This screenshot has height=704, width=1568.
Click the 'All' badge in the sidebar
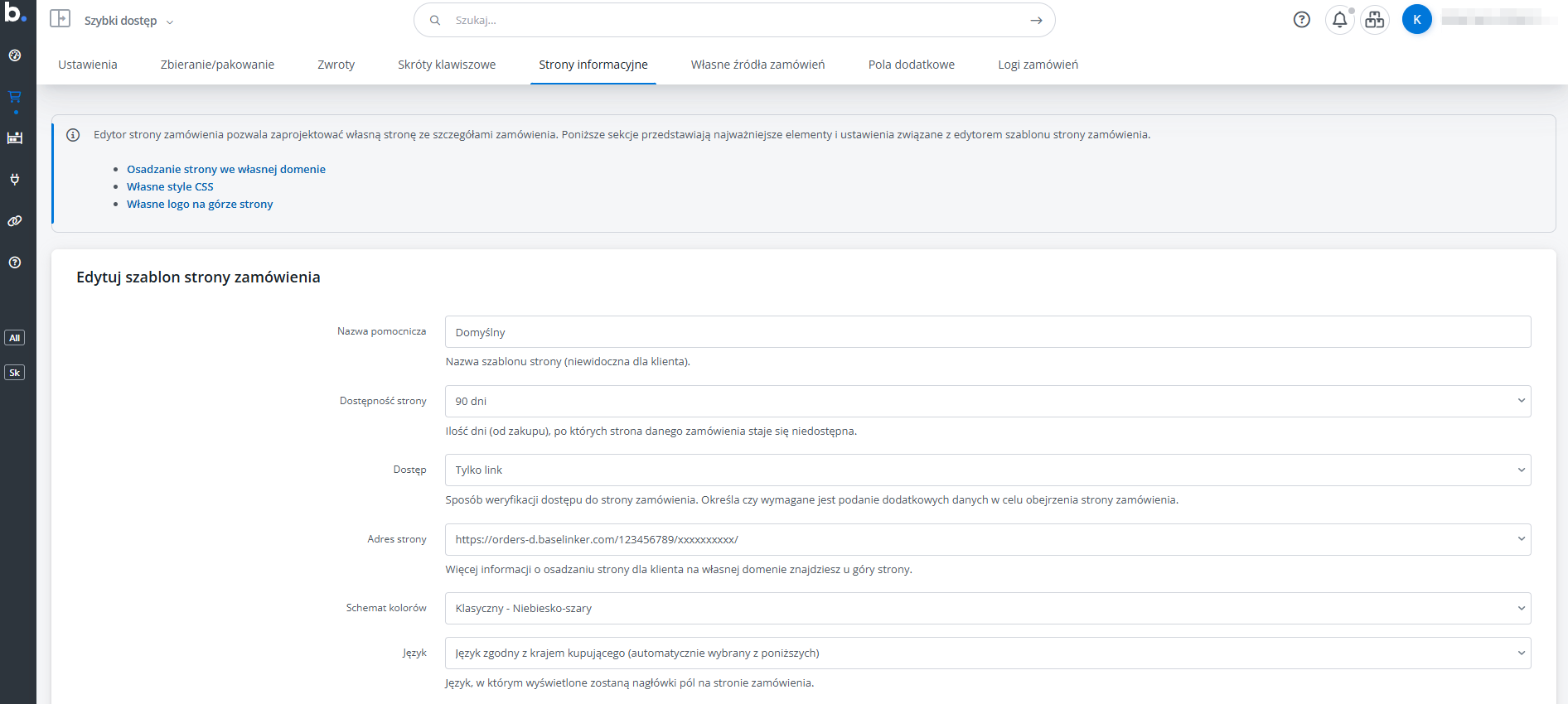tap(15, 338)
